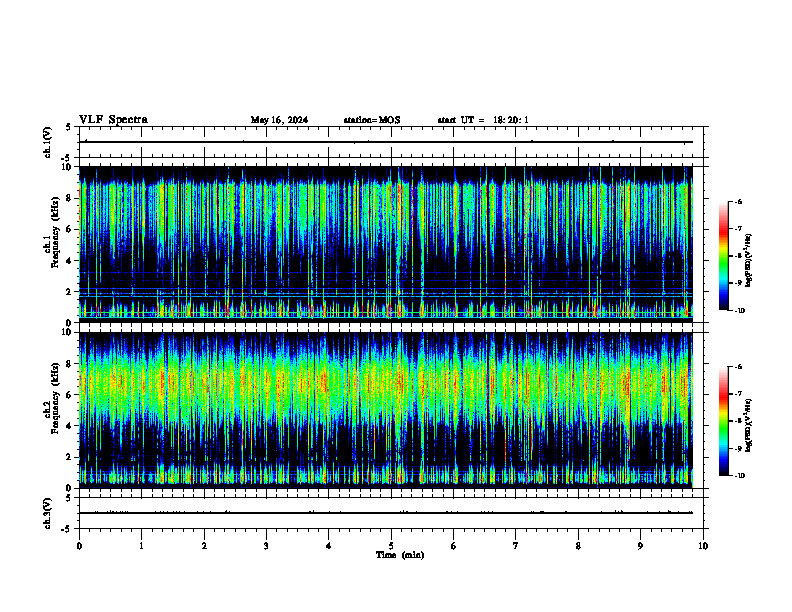
Task: Click the time axis tick label "5"
Action: pyautogui.click(x=391, y=546)
